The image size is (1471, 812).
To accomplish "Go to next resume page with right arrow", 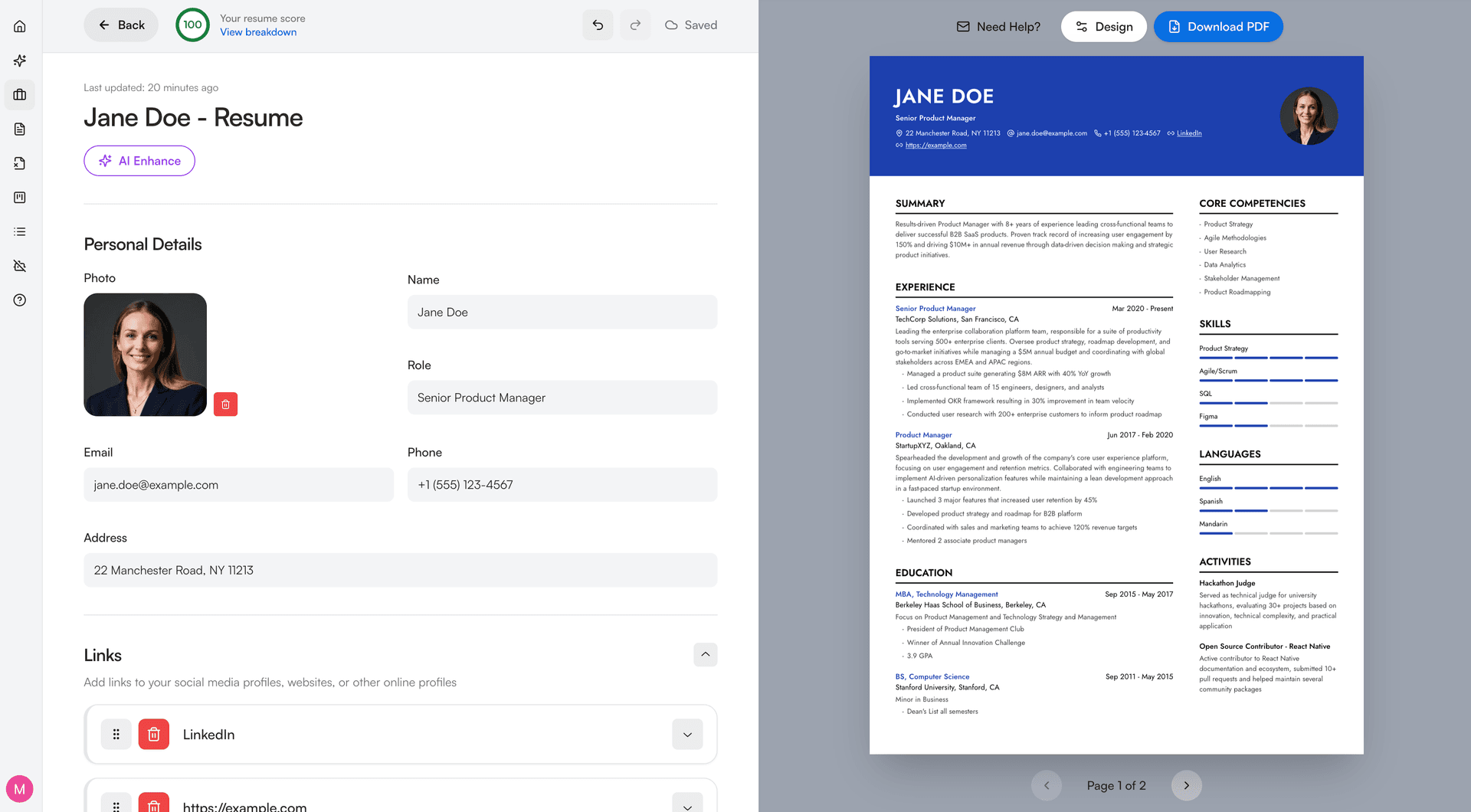I will pyautogui.click(x=1186, y=785).
